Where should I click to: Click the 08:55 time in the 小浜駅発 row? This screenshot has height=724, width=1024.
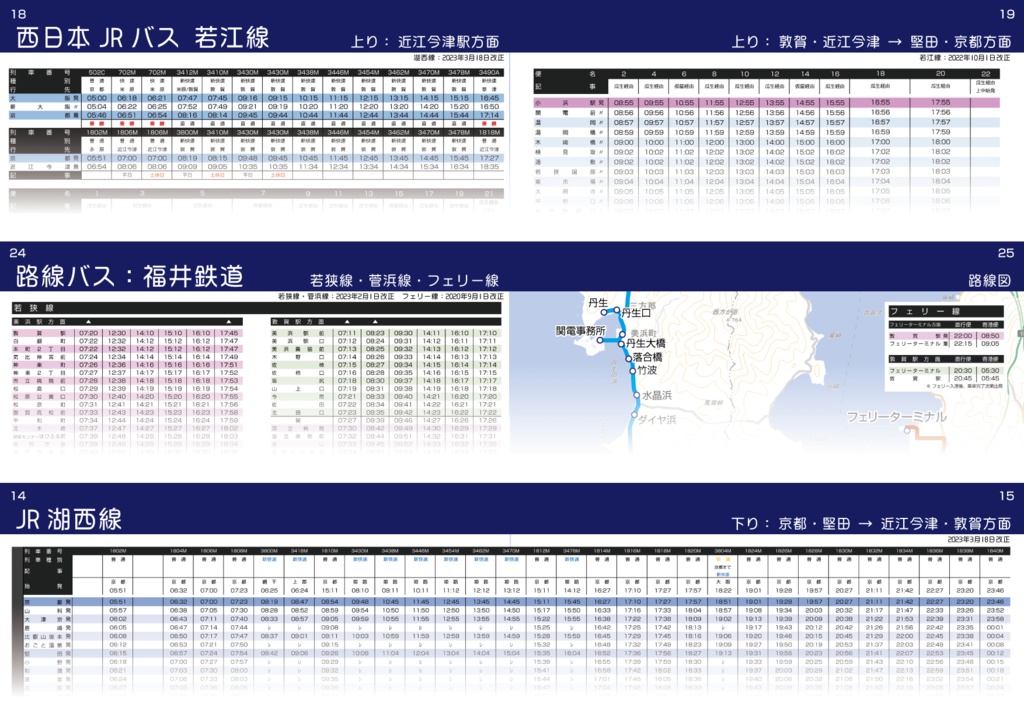coord(624,102)
